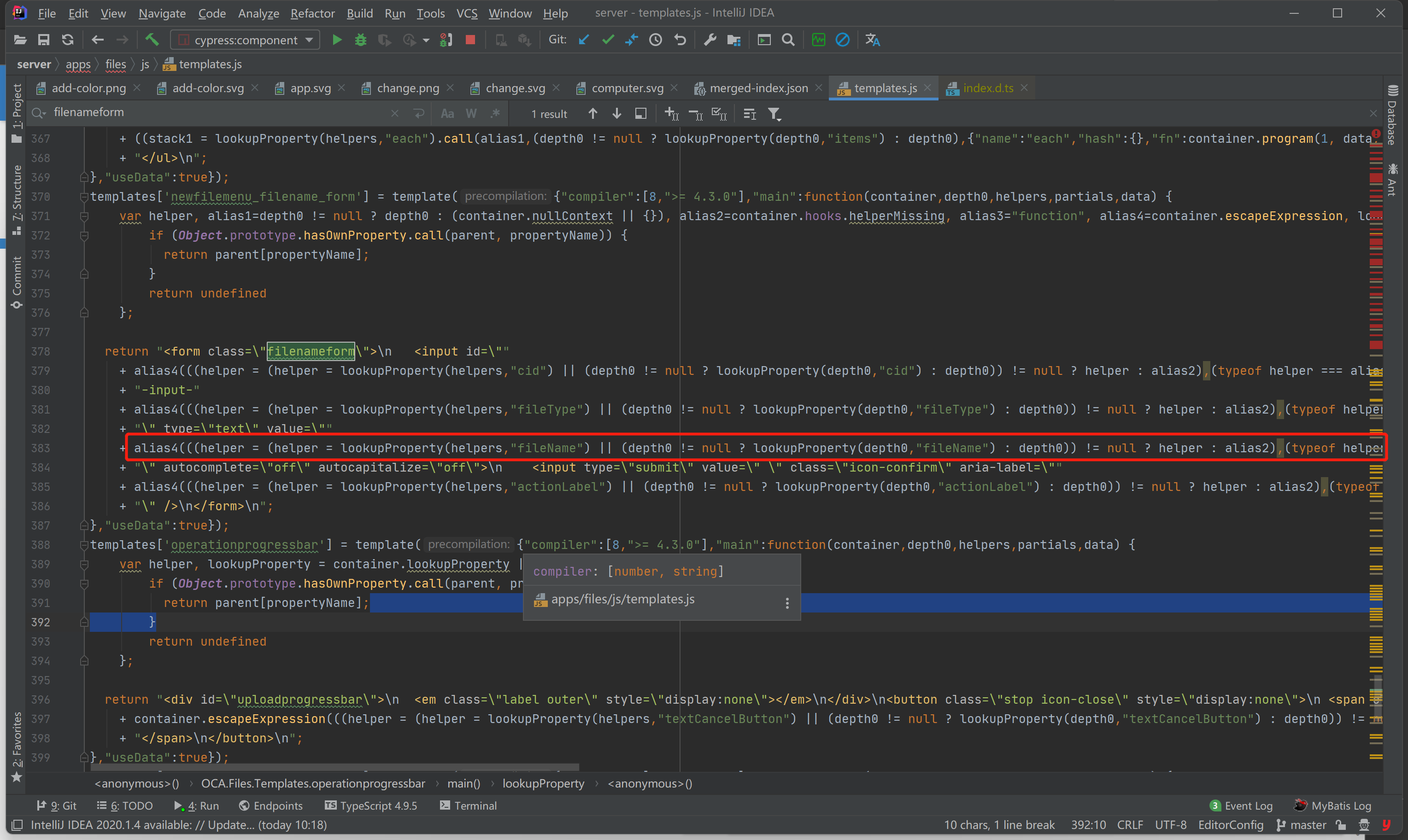Viewport: 1408px width, 840px height.
Task: Run the cypress:component configuration
Action: click(x=337, y=40)
